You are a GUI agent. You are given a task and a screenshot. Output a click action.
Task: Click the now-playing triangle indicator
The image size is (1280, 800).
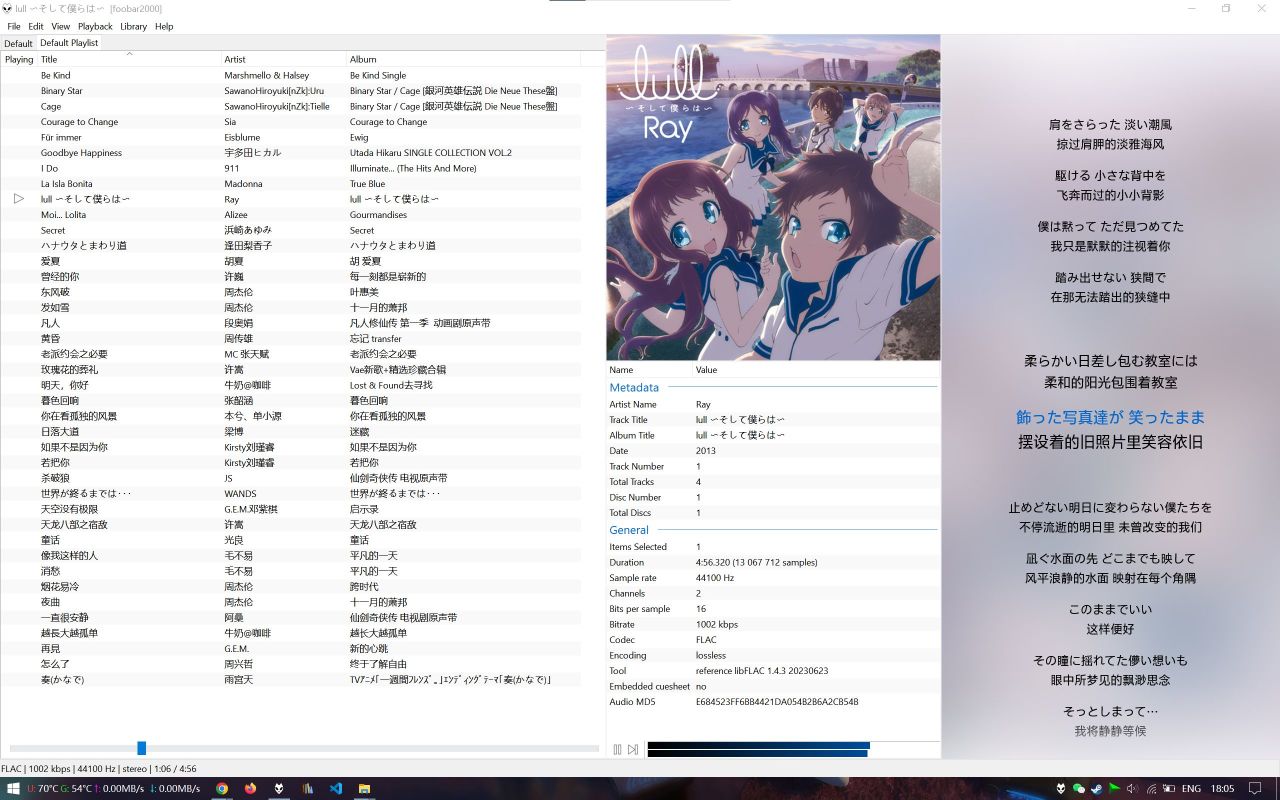[x=19, y=199]
